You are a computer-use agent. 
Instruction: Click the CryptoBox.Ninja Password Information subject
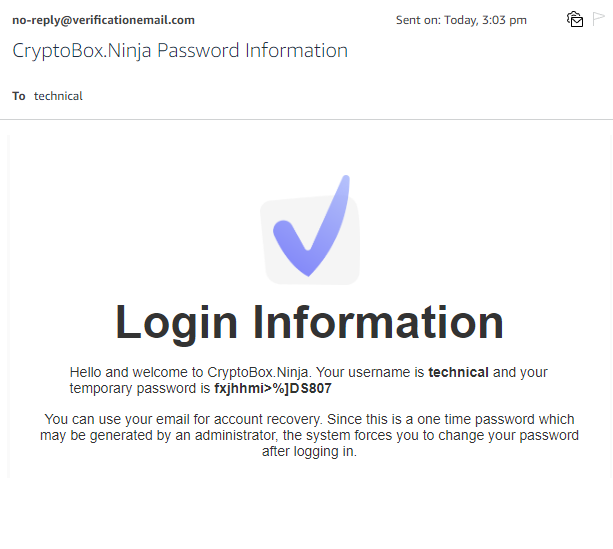click(180, 51)
